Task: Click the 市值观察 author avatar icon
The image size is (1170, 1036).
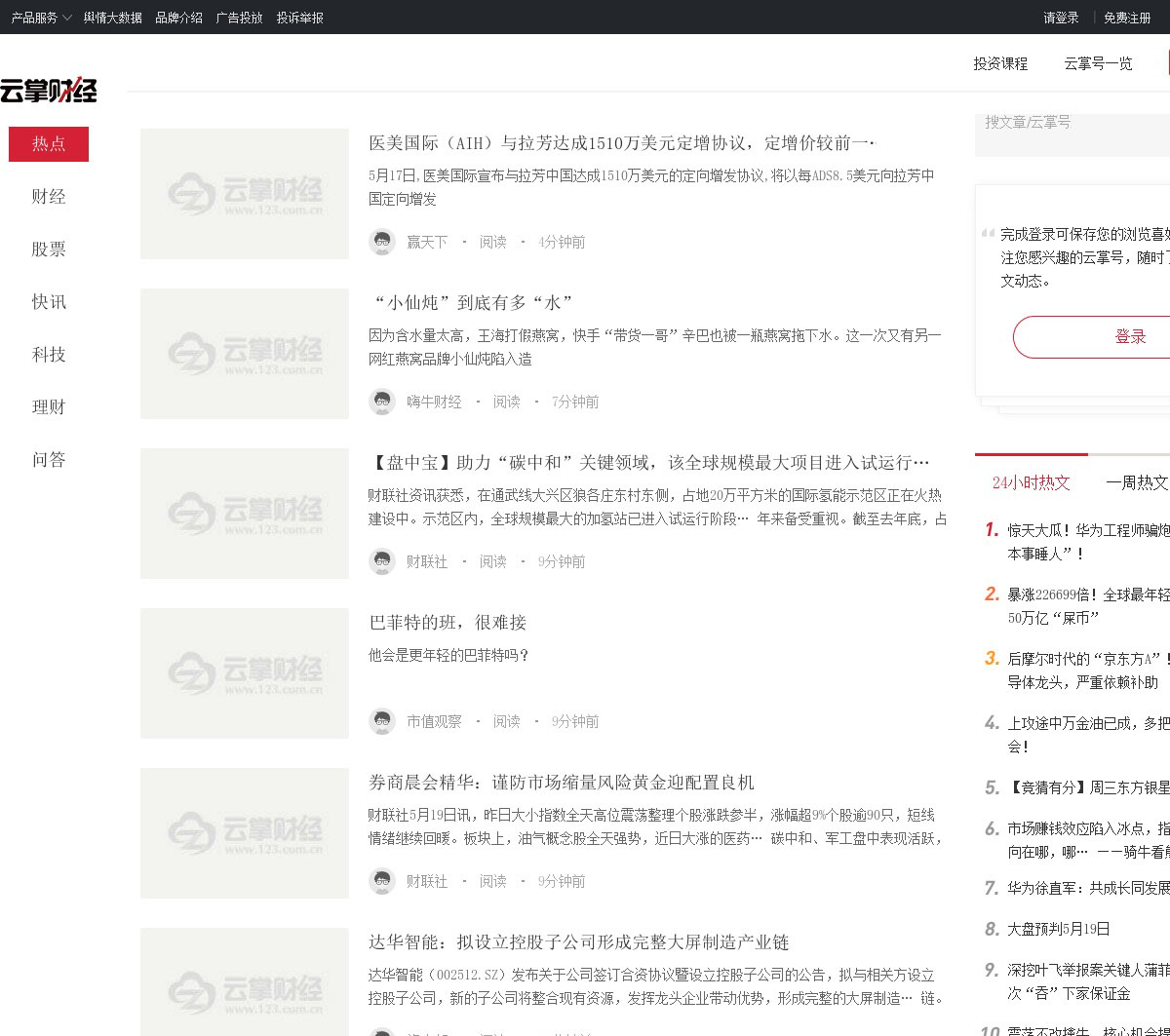Action: pyautogui.click(x=381, y=721)
